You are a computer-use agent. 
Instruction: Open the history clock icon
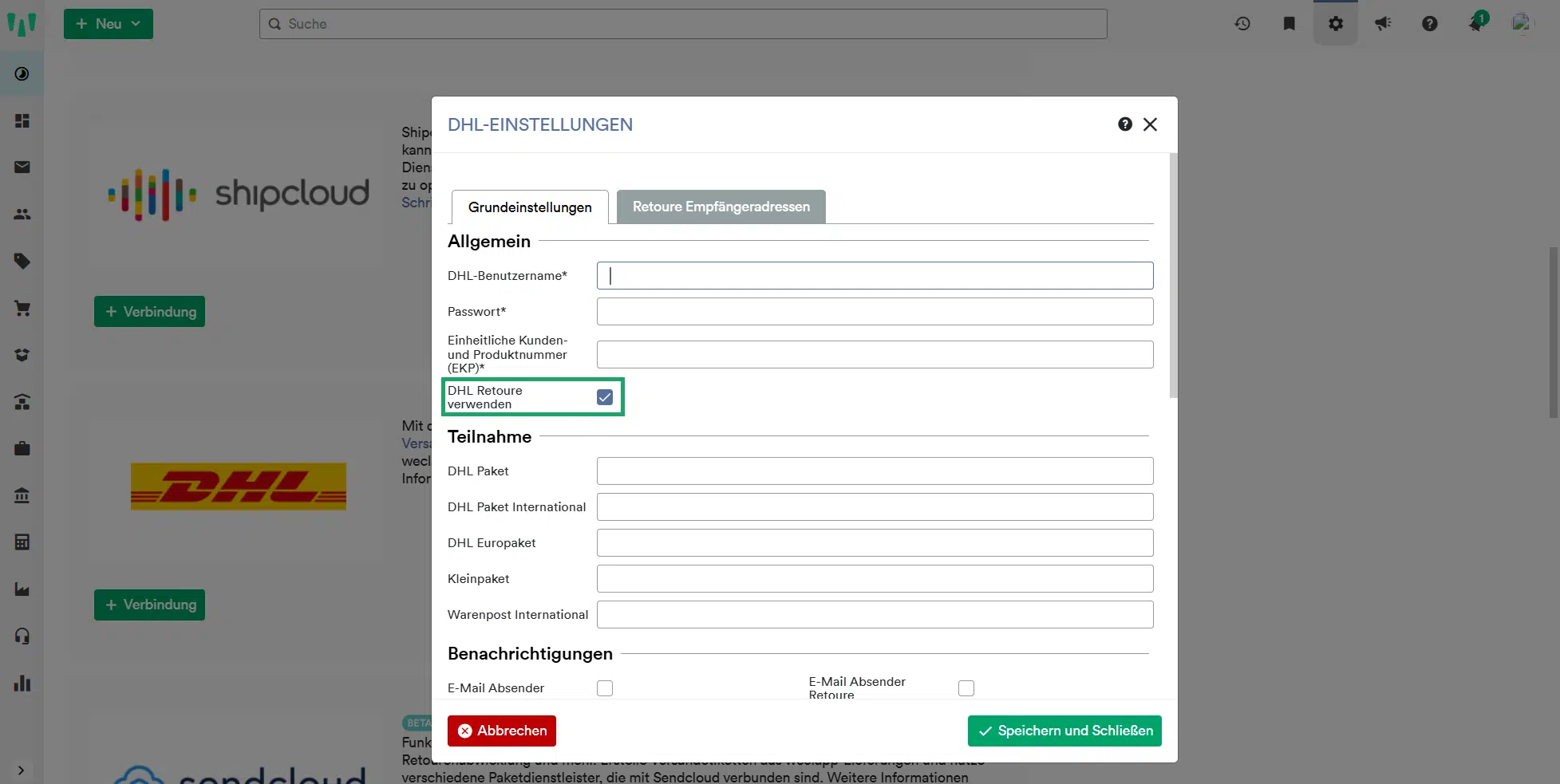1242,24
